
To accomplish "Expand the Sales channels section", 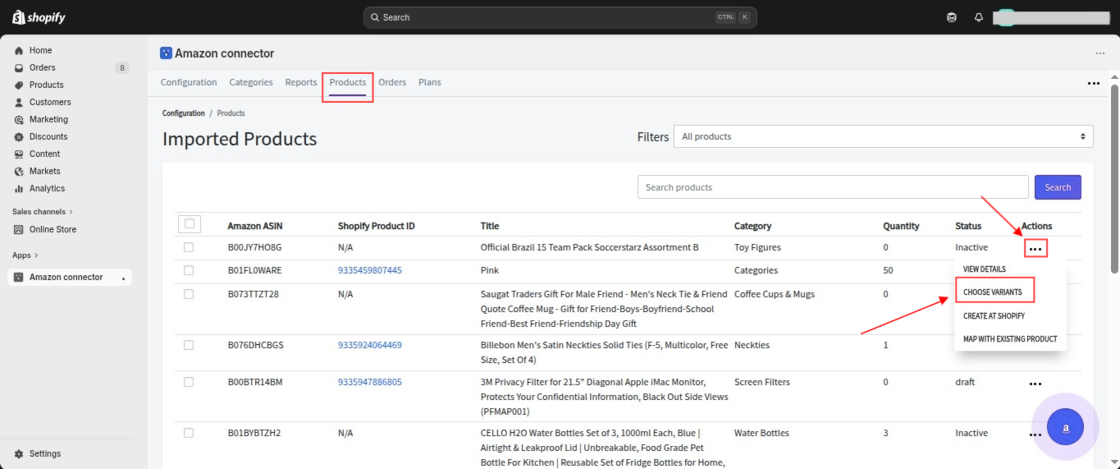I will click(42, 212).
